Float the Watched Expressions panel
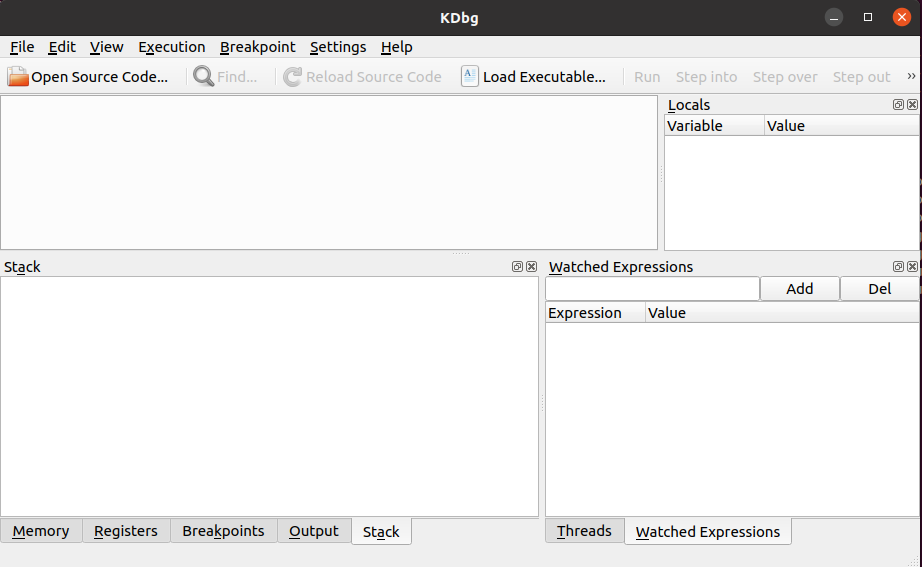The width and height of the screenshot is (922, 567). [898, 266]
